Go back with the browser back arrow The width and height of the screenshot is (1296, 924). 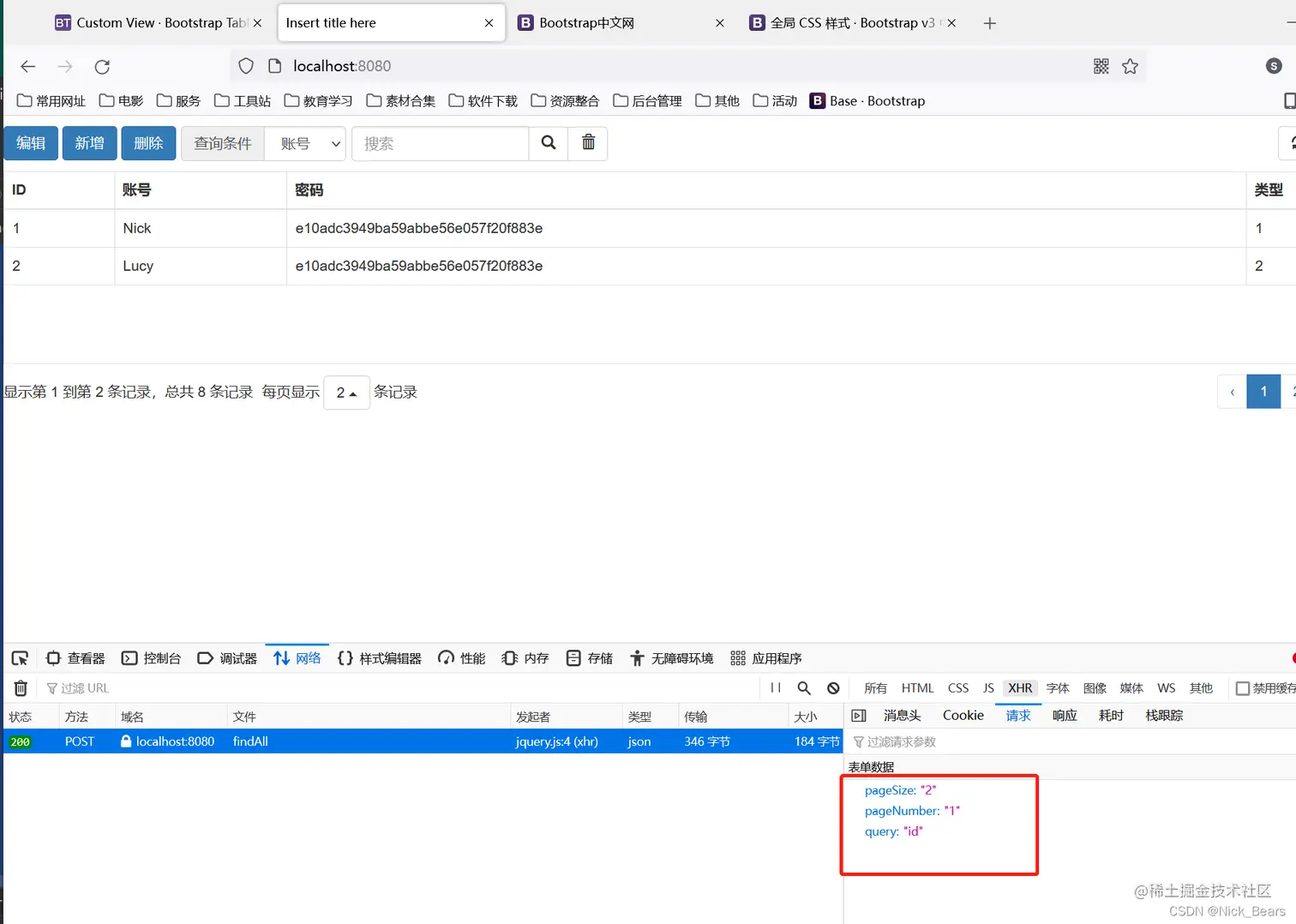coord(28,67)
